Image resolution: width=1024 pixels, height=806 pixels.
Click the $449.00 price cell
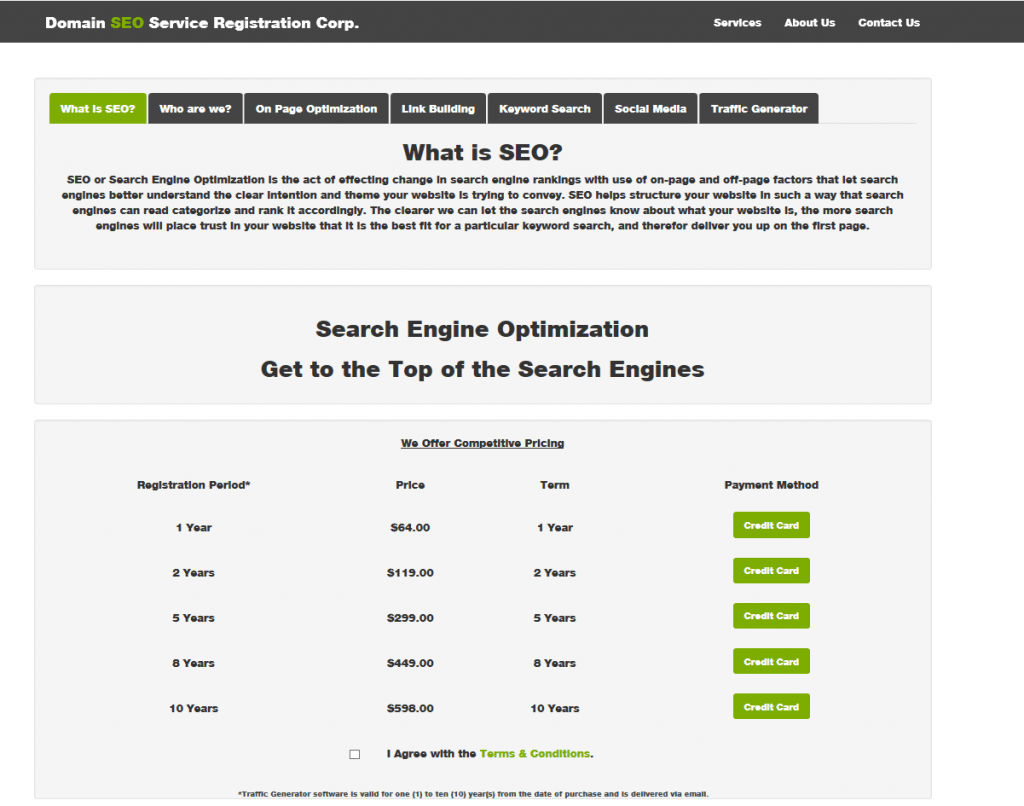[x=410, y=663]
